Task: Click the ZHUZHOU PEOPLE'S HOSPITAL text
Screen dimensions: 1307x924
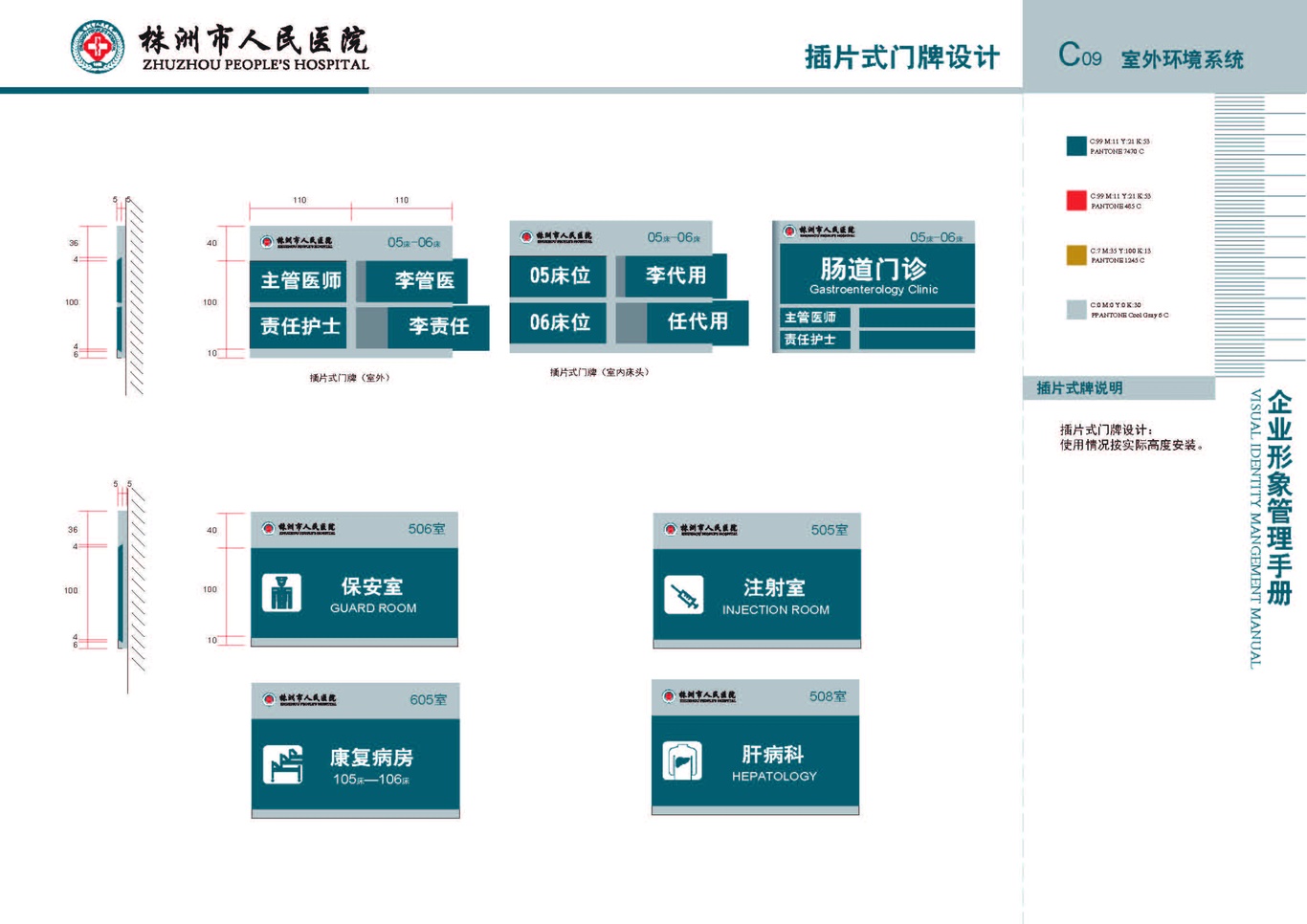Action: tap(255, 65)
